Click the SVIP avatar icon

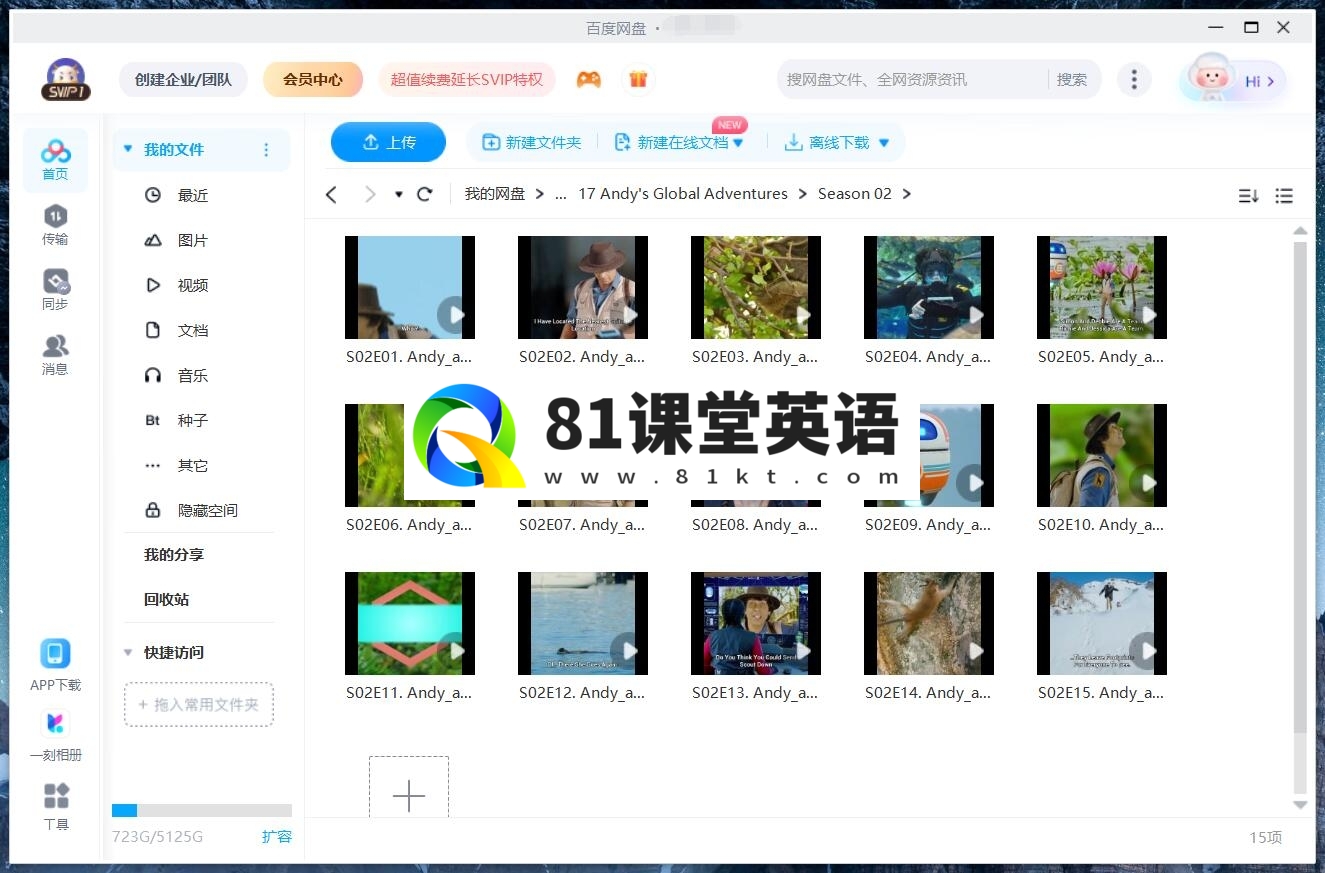click(x=66, y=80)
